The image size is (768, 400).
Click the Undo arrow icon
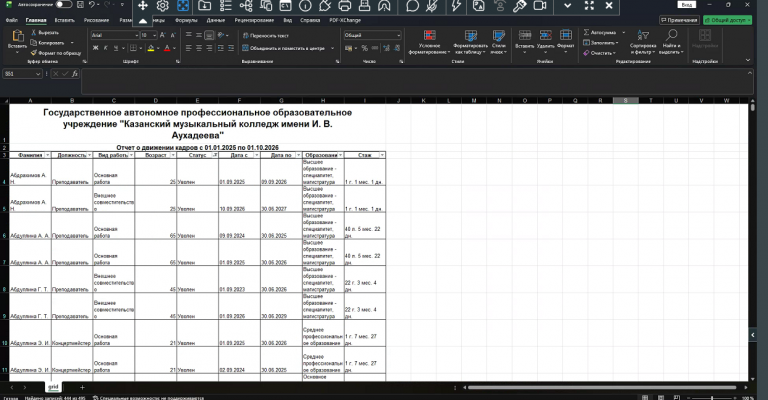[92, 4]
